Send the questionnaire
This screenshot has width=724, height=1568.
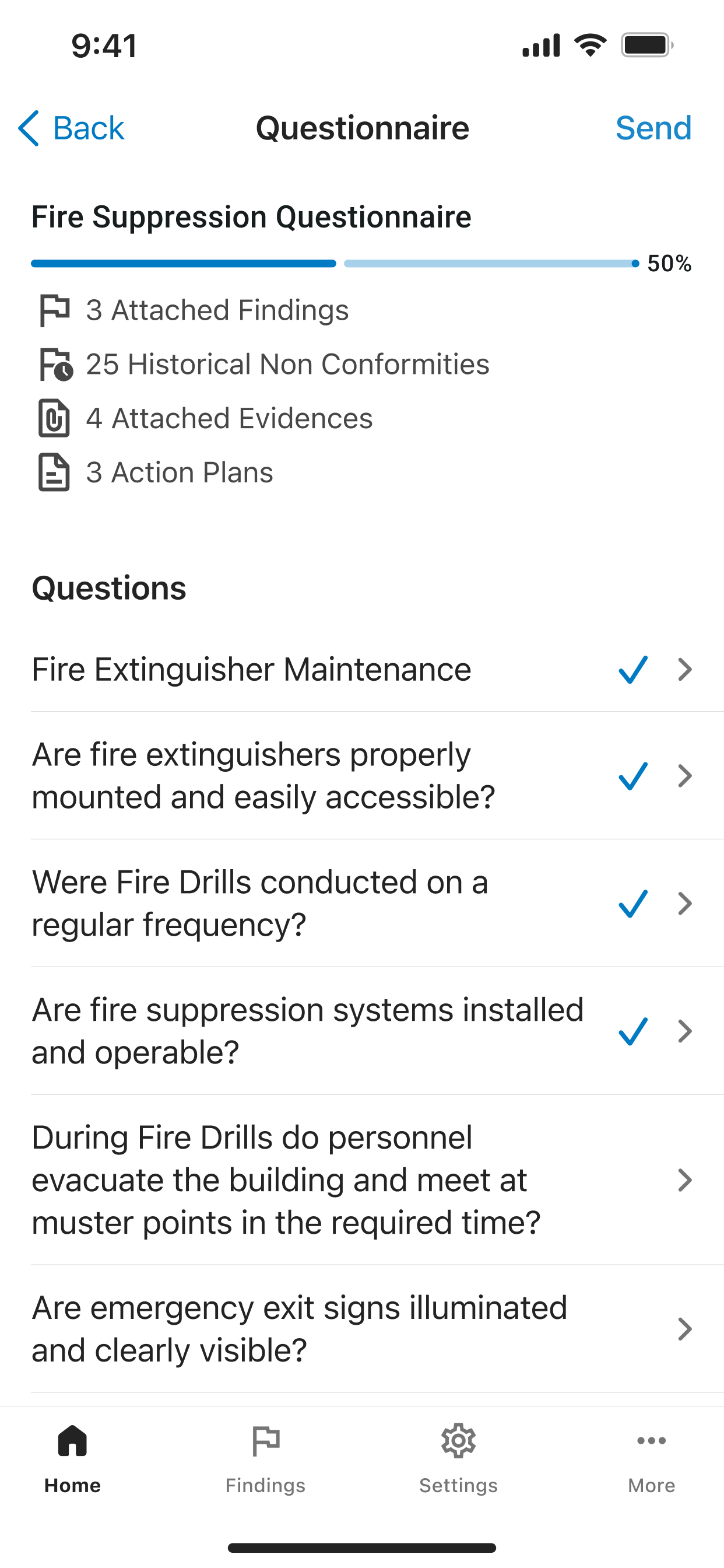[x=653, y=128]
